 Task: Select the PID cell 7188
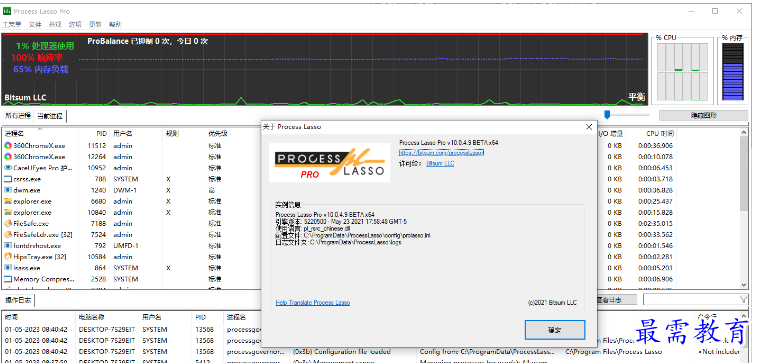(98, 223)
